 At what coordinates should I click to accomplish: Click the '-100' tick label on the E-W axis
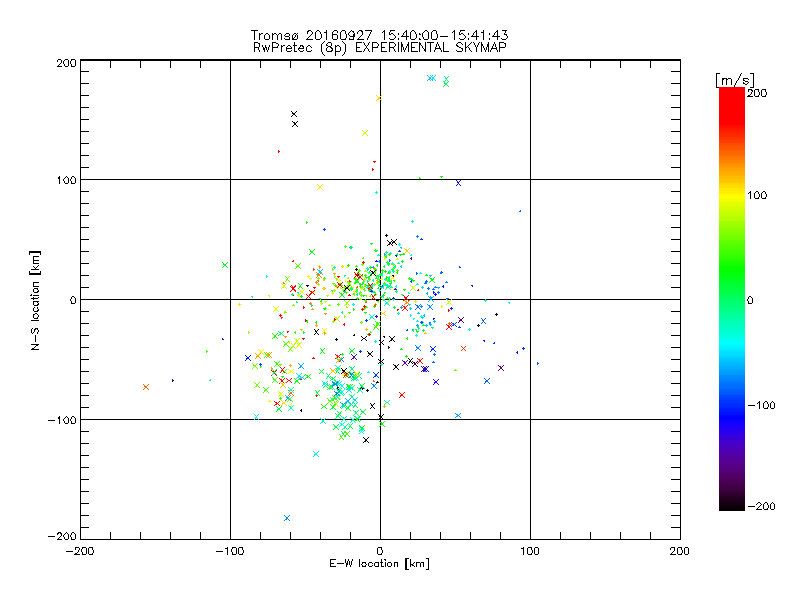tap(230, 551)
